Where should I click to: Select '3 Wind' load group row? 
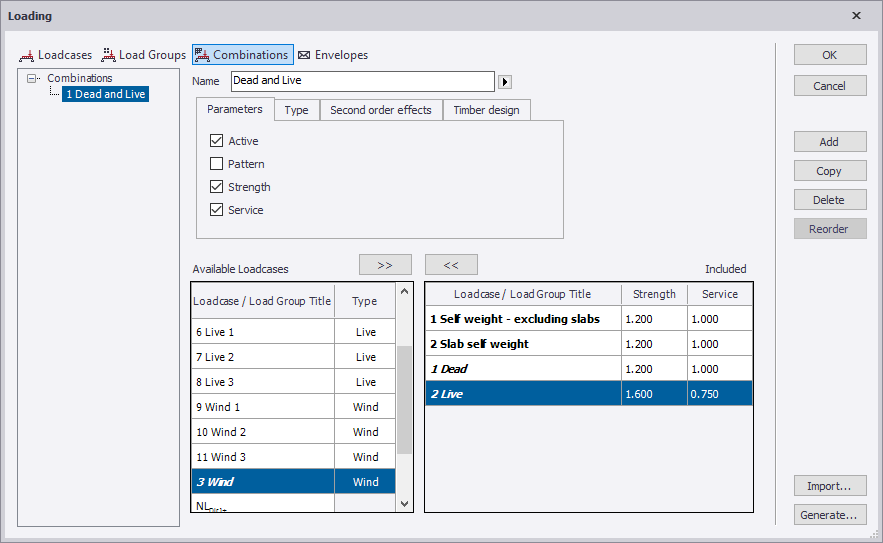tap(293, 482)
